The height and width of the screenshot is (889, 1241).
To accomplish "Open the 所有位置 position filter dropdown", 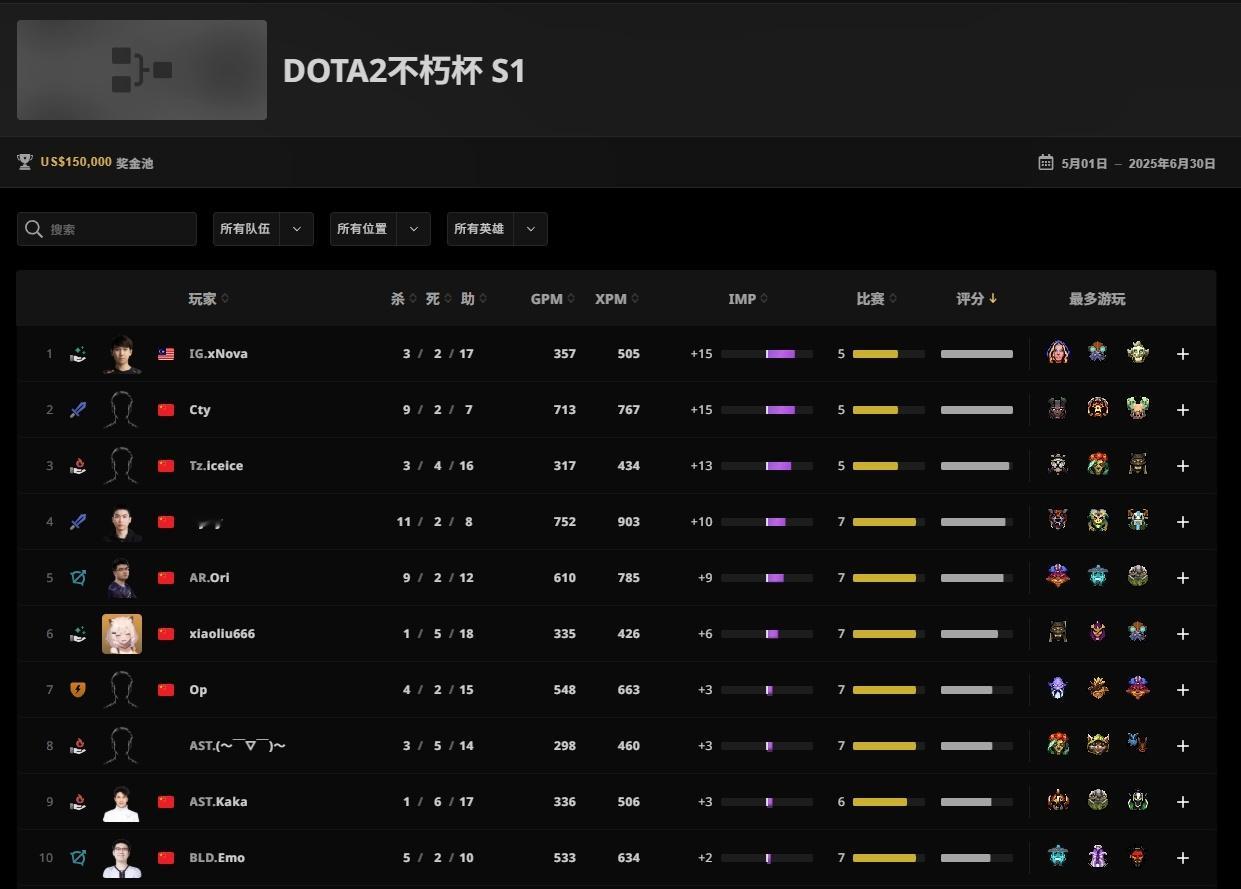I will [x=380, y=229].
